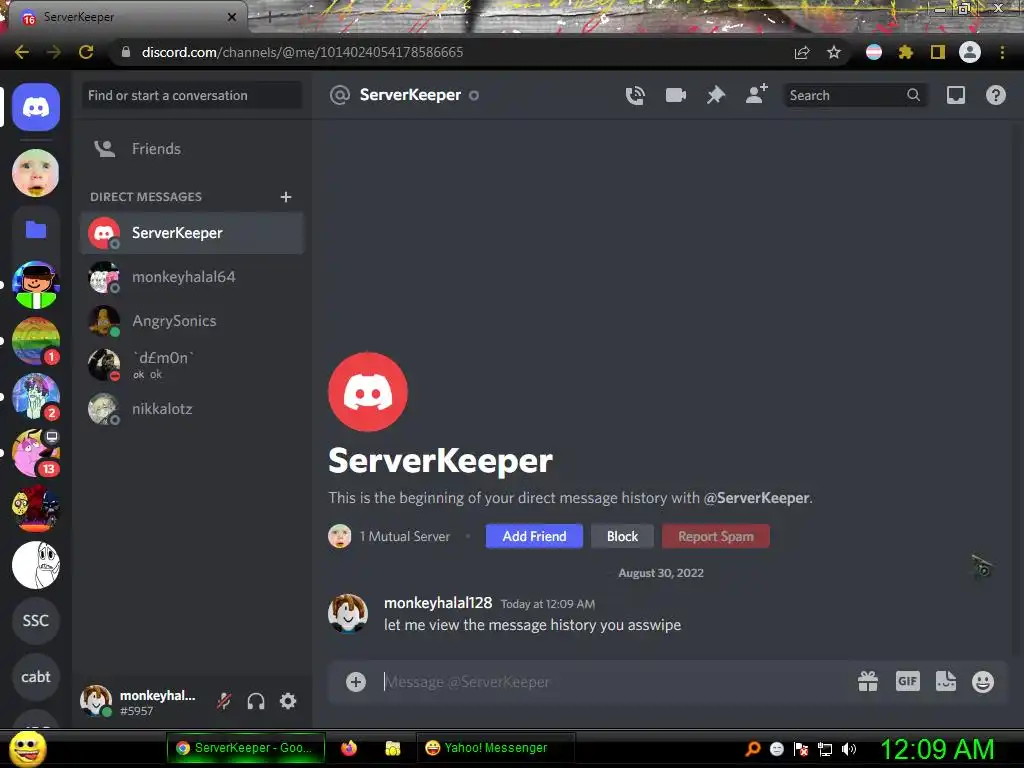Open Yahoo! Messenger from taskbar
Viewport: 1024px width, 768px height.
[496, 748]
